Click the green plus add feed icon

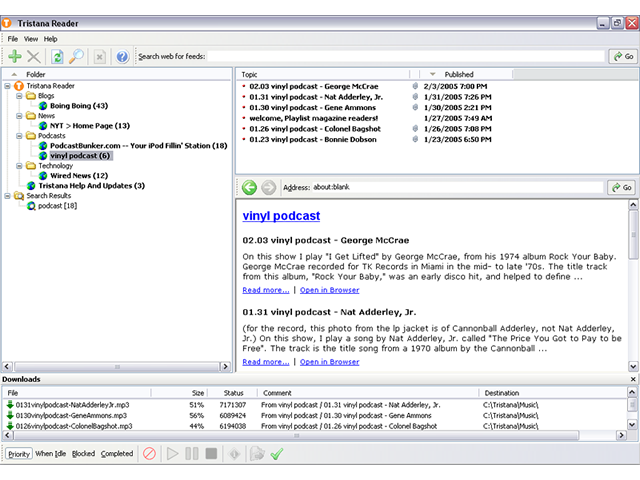click(x=15, y=56)
